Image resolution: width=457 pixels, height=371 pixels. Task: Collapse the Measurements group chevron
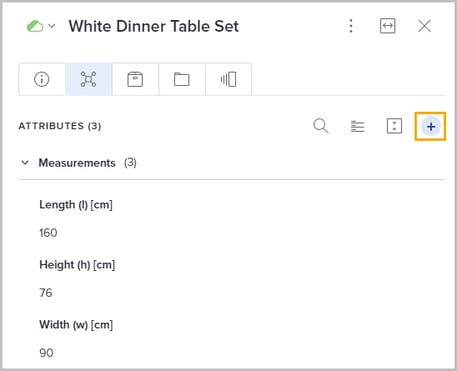tap(25, 163)
